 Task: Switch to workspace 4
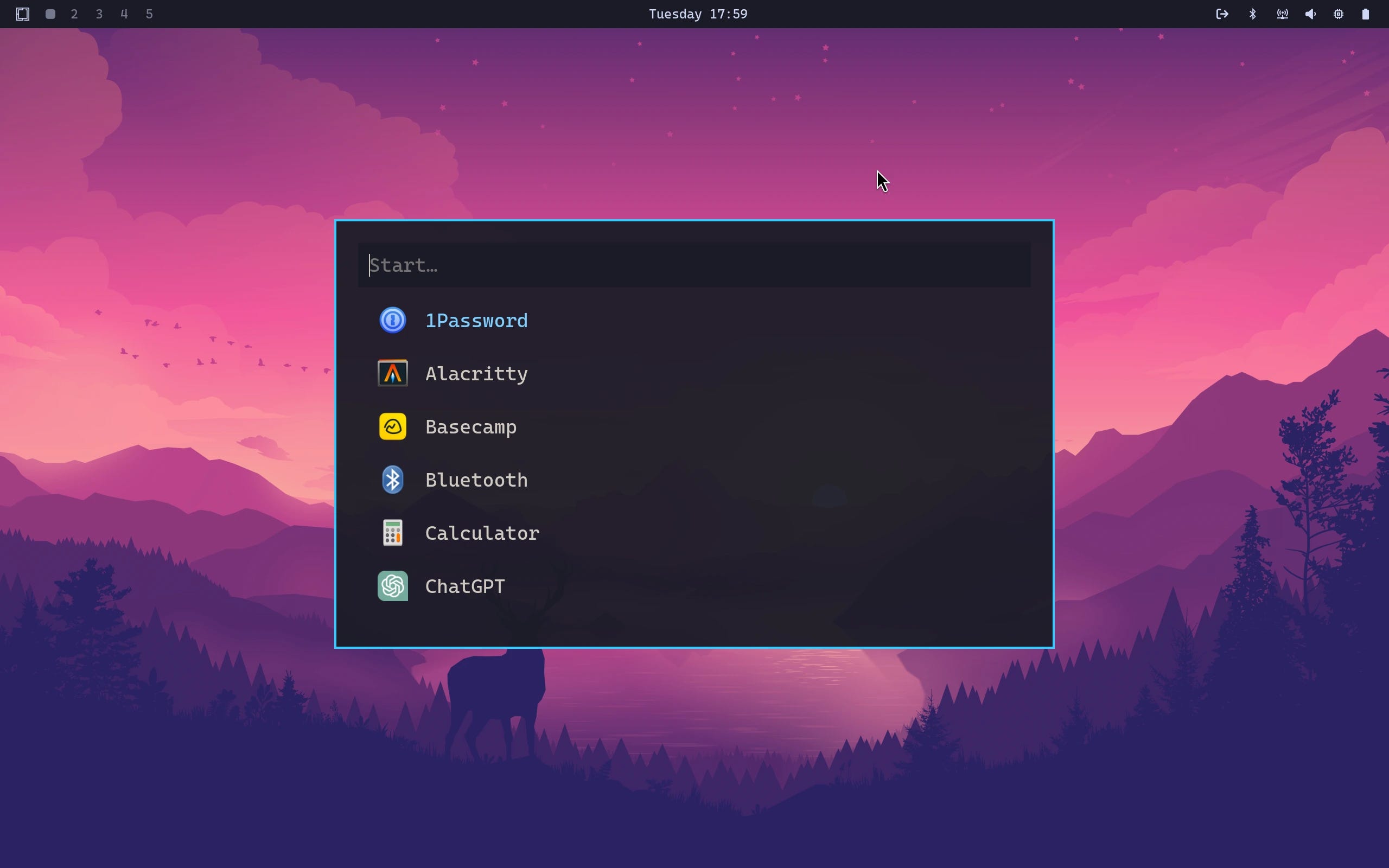(x=124, y=14)
